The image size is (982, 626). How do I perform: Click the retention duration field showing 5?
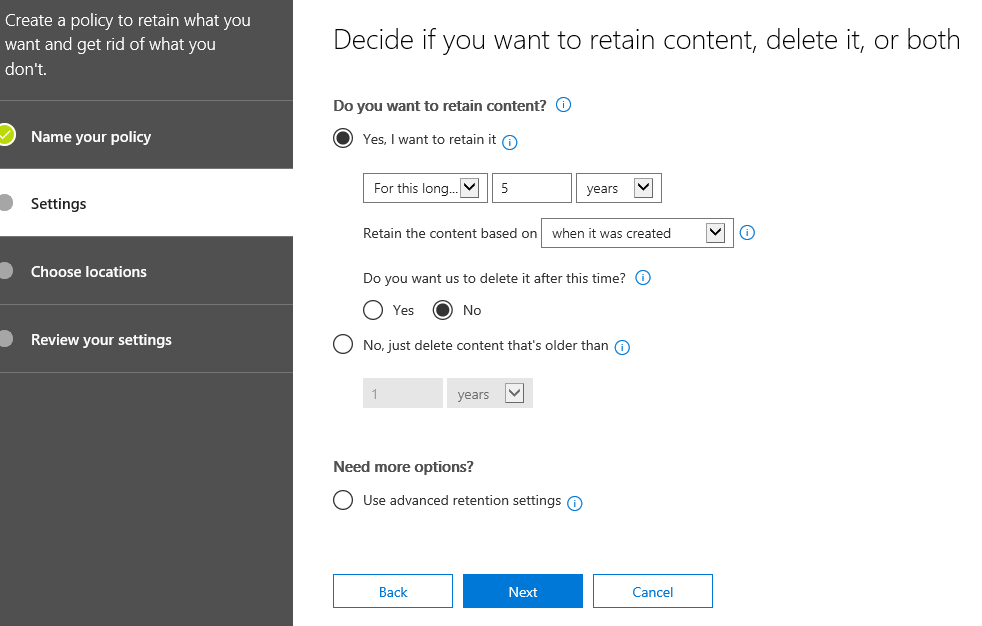pos(531,188)
